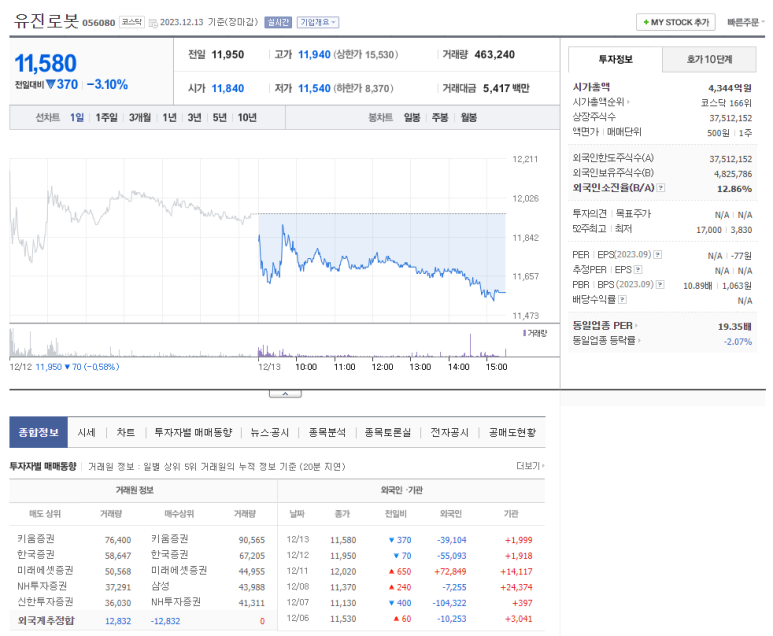Open help icon beside PBR BPS(2023.09)
This screenshot has height=636, width=773.
pos(660,284)
